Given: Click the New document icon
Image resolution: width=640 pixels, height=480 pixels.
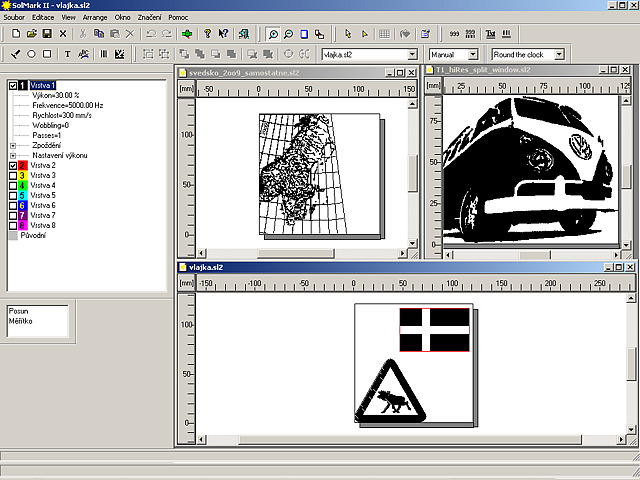Looking at the screenshot, I should click(16, 33).
